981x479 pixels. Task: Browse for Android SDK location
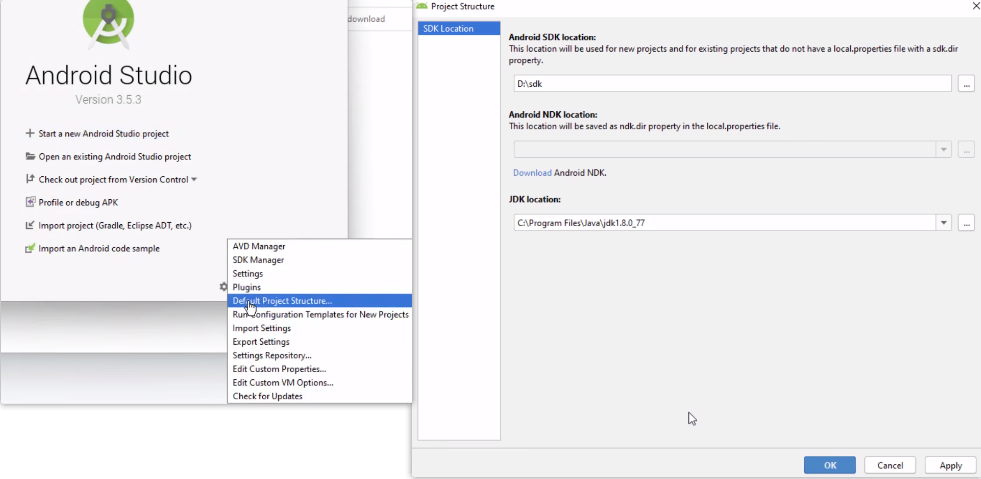(x=966, y=83)
